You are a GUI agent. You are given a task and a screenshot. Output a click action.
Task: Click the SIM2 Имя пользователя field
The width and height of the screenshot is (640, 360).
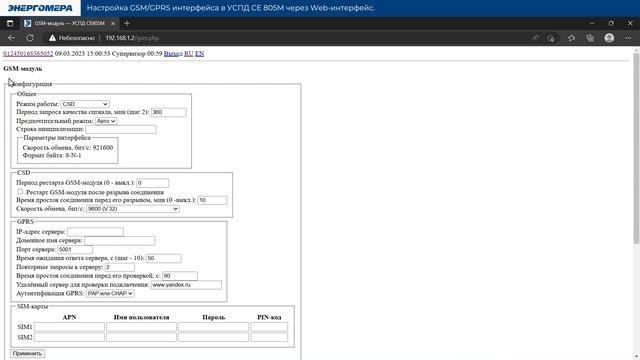point(141,338)
